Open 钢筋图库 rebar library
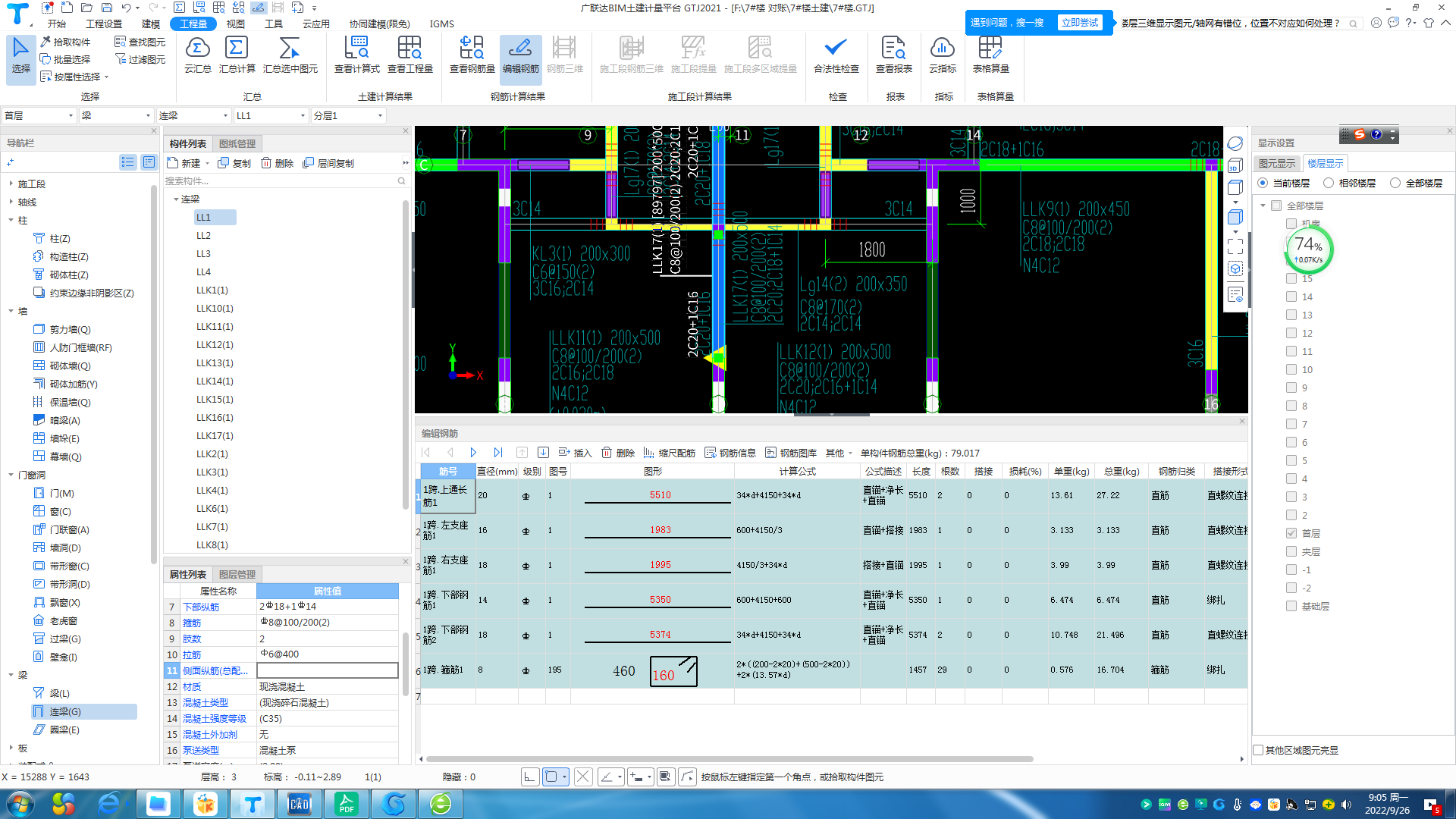Viewport: 1456px width, 819px height. (x=791, y=453)
